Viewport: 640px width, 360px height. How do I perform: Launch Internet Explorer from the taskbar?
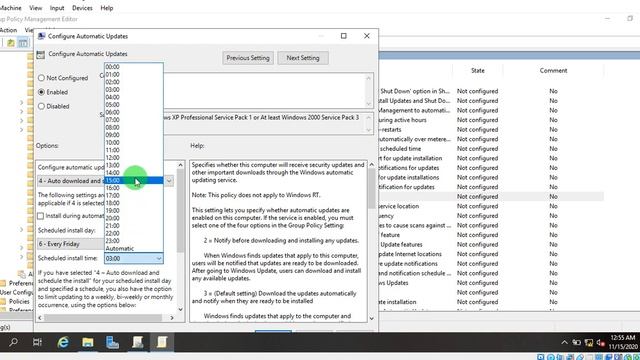point(63,342)
